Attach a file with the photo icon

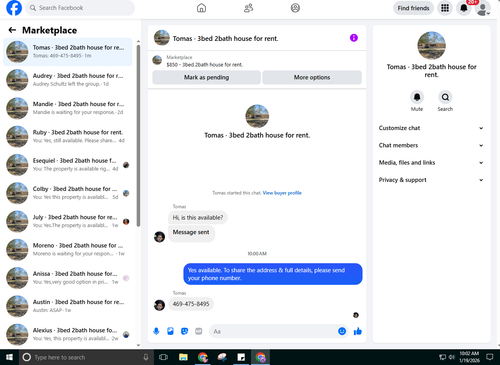[x=170, y=331]
